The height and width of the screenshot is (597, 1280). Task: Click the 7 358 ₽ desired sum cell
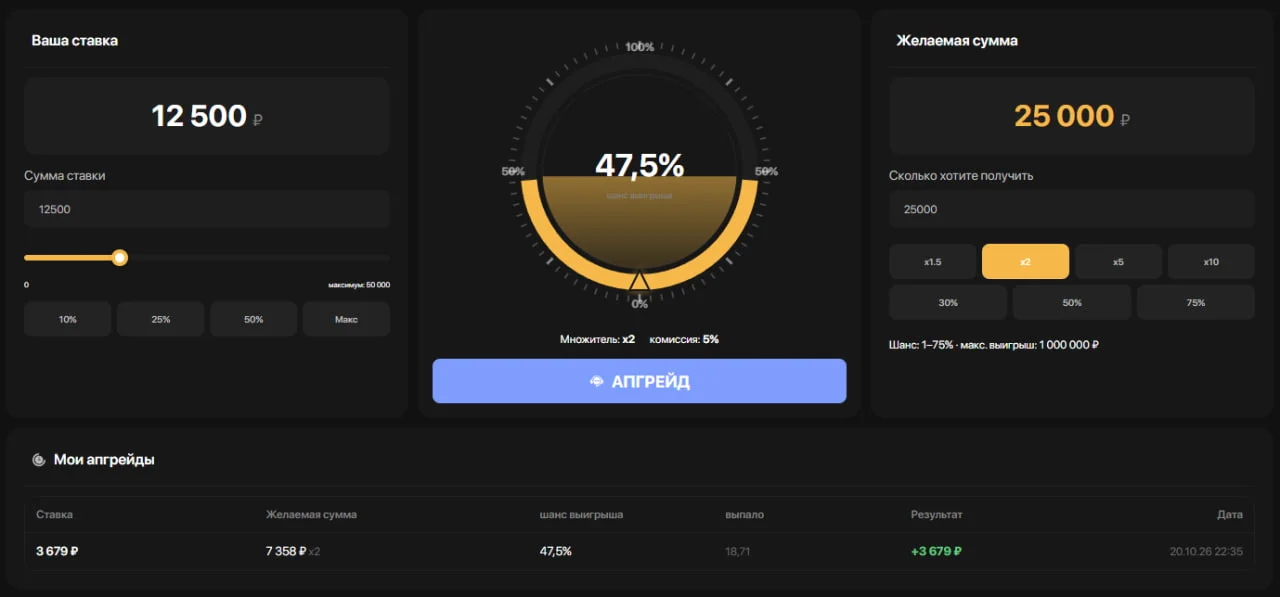(293, 551)
